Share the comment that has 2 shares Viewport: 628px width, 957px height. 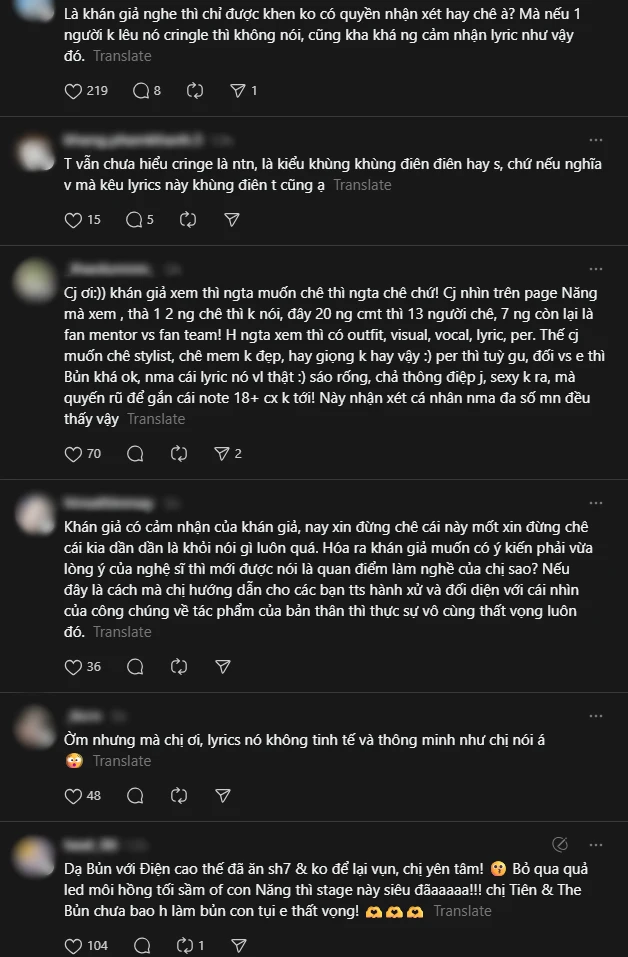click(222, 453)
